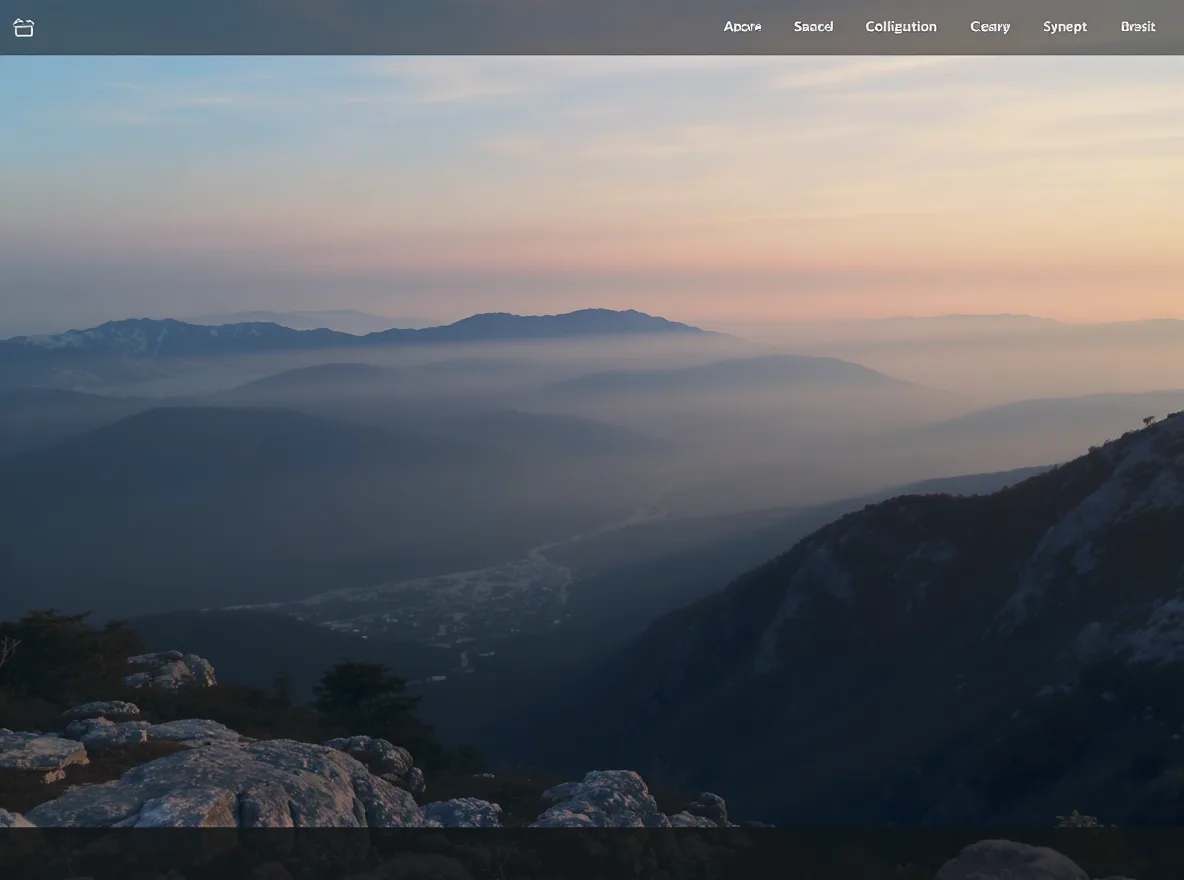Open the Ceary nav link
The width and height of the screenshot is (1184, 880).
click(990, 26)
